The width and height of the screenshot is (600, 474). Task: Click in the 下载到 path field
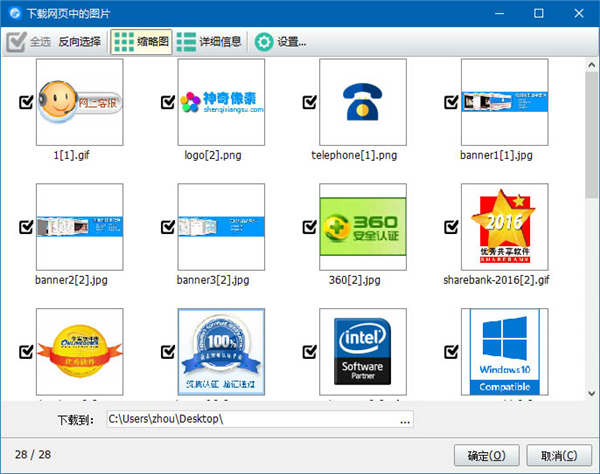[250, 419]
